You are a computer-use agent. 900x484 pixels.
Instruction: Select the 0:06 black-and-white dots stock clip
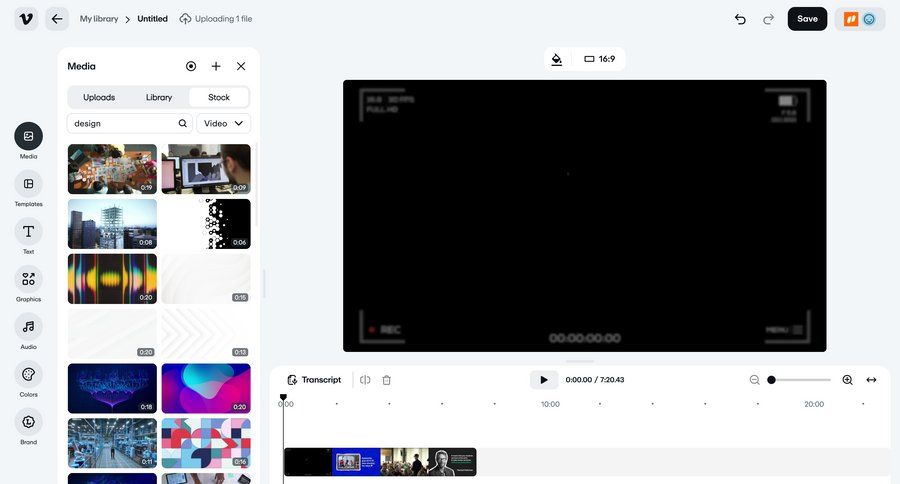pyautogui.click(x=206, y=224)
